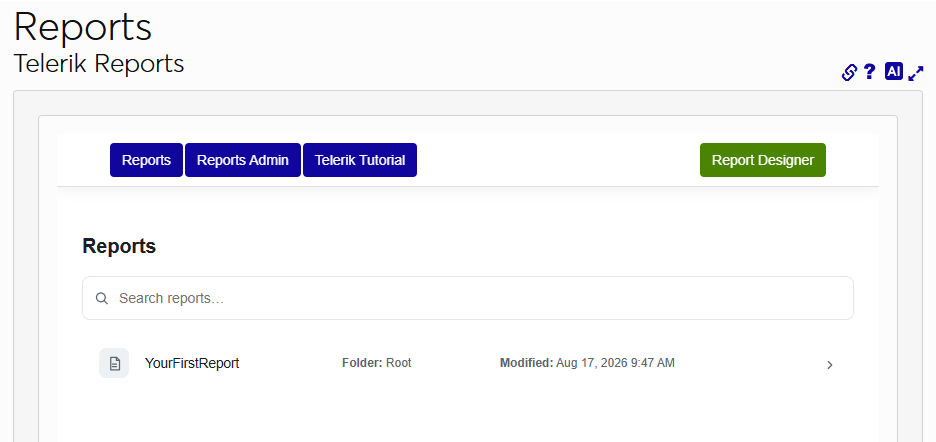Screen dimensions: 936x442
Task: Expand YourFirstReport row chevron
Action: pyautogui.click(x=830, y=365)
